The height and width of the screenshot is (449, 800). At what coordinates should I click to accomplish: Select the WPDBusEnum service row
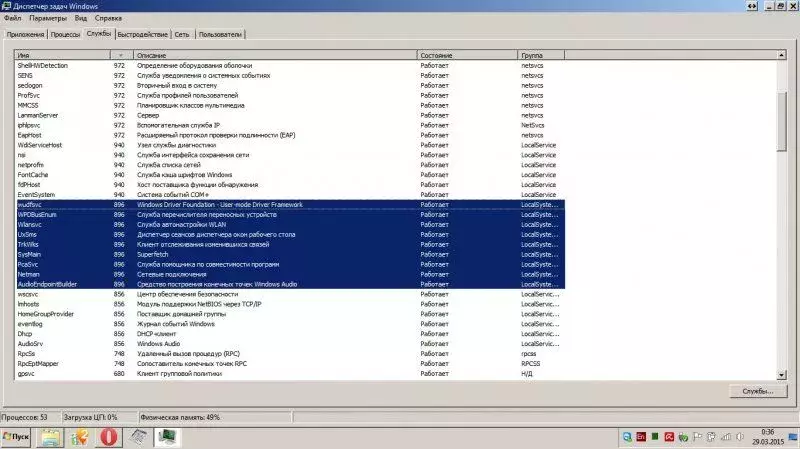pos(290,215)
